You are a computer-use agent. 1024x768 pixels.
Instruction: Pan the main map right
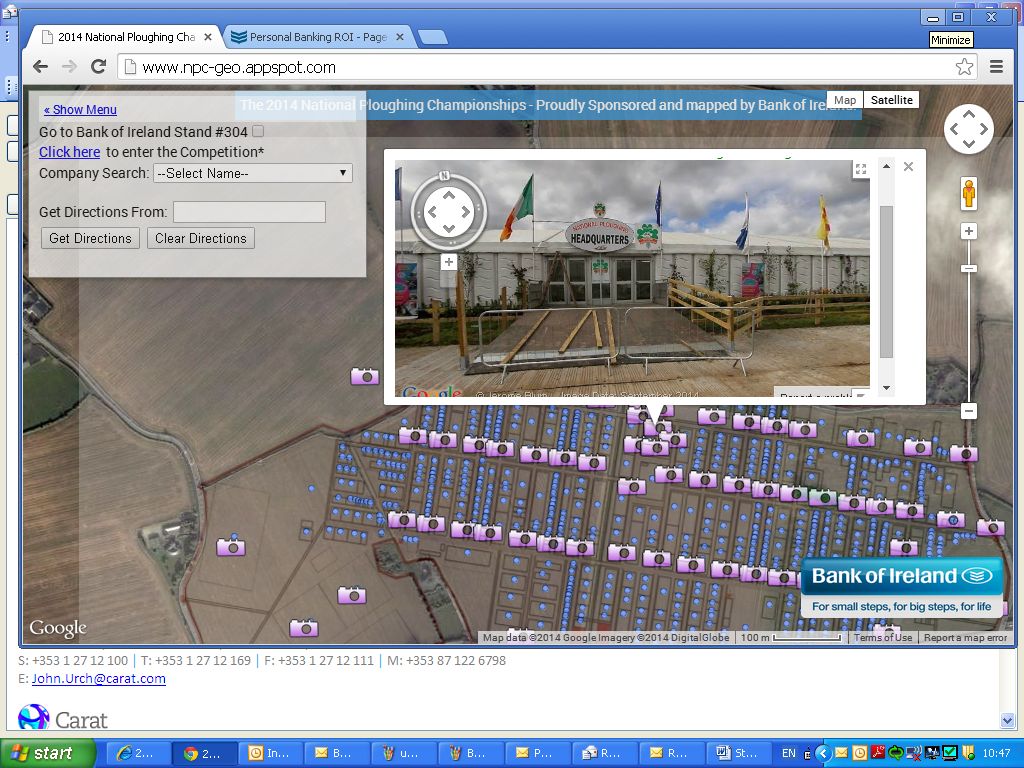(x=984, y=129)
